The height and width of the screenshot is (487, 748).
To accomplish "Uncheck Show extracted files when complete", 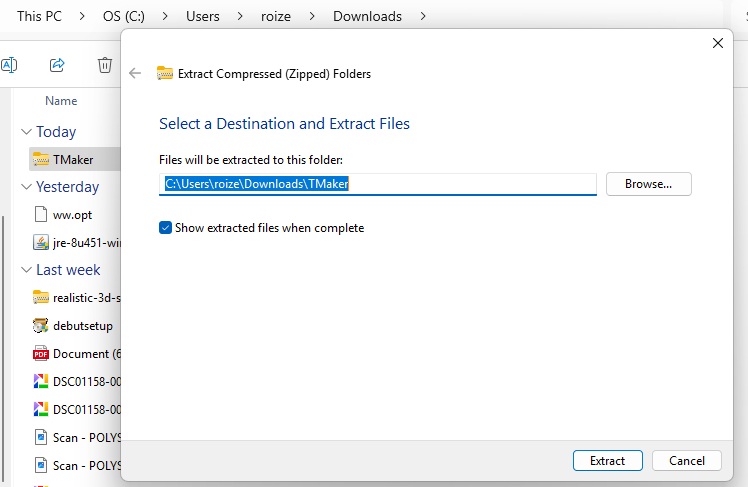I will pos(166,228).
